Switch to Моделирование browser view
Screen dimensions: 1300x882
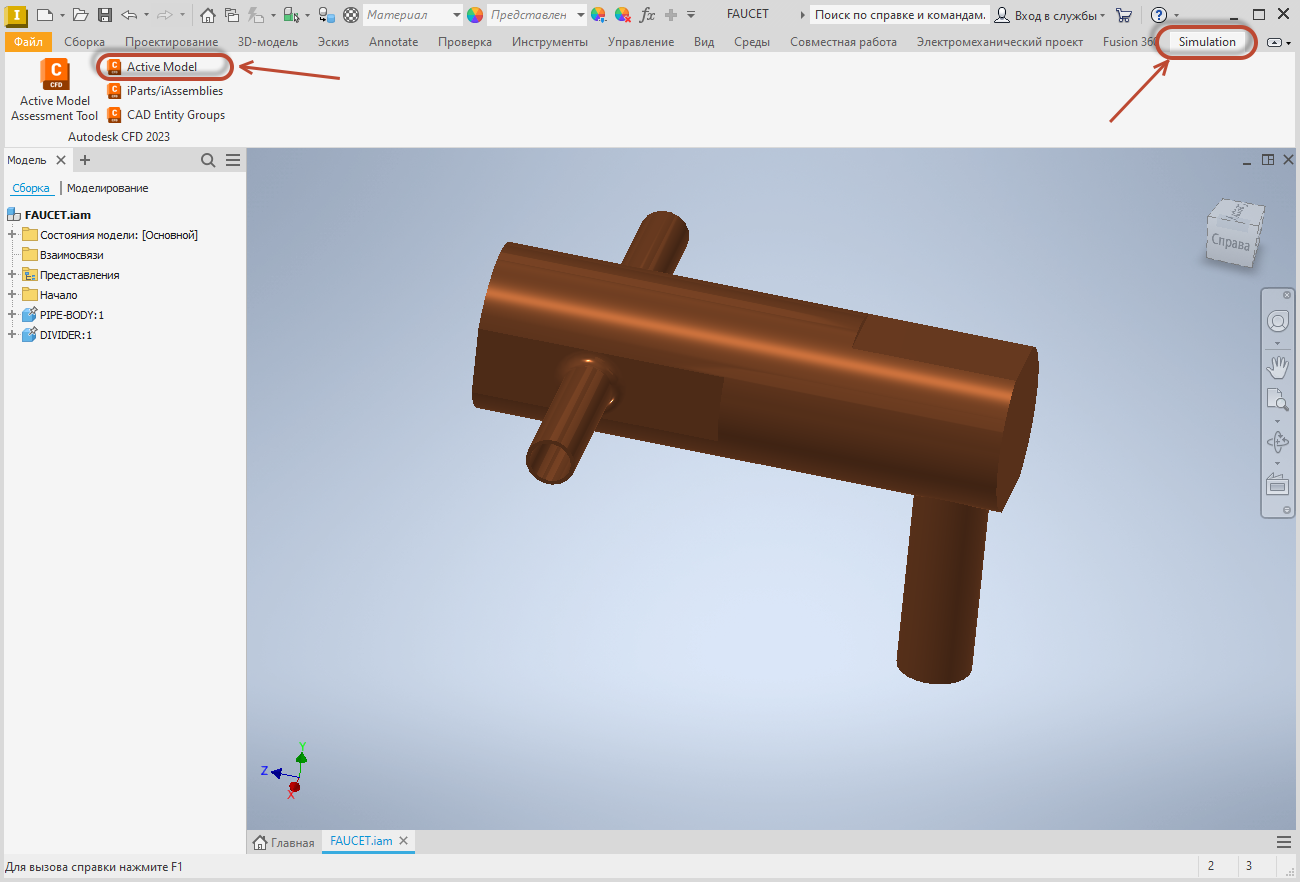[107, 188]
